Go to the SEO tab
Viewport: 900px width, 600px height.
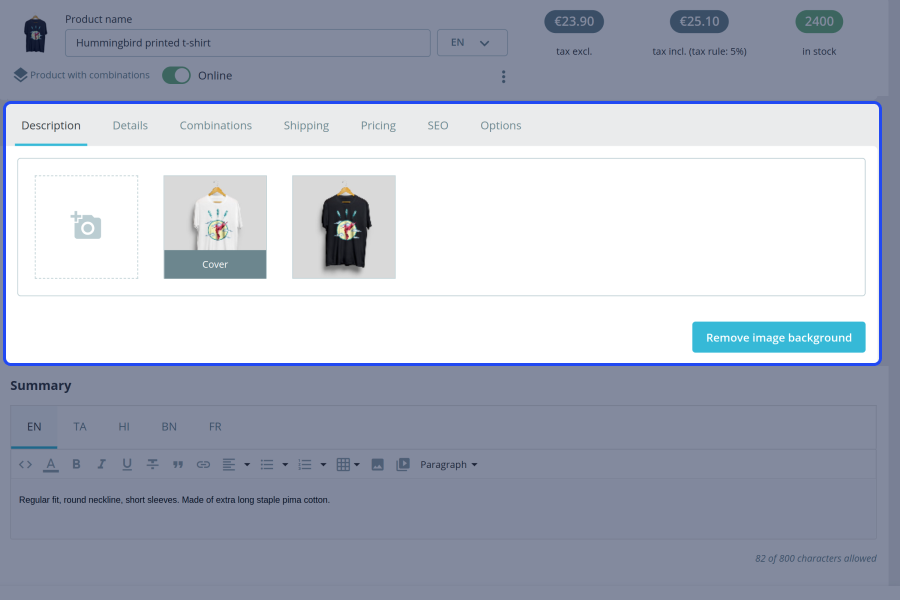pos(438,125)
